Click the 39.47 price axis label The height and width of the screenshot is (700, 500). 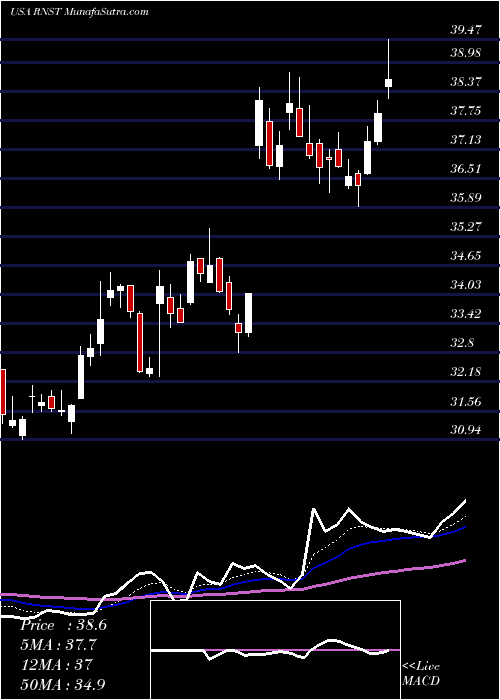click(466, 30)
